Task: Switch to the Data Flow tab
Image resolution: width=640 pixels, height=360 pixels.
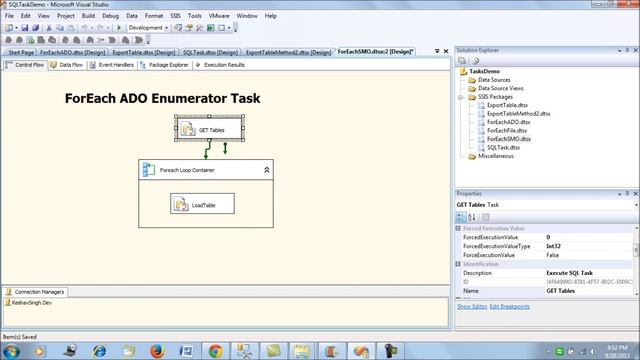Action: pos(67,65)
